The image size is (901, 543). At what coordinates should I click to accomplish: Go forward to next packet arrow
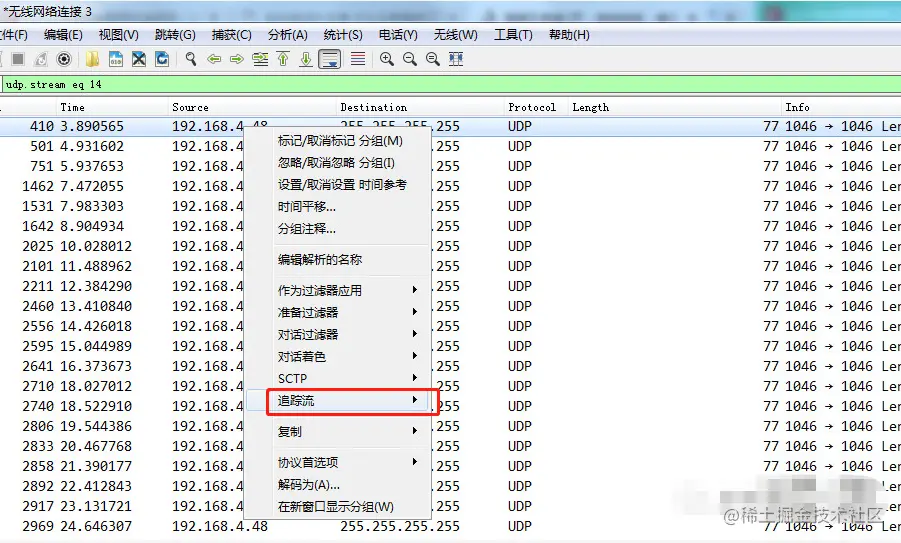(x=237, y=59)
